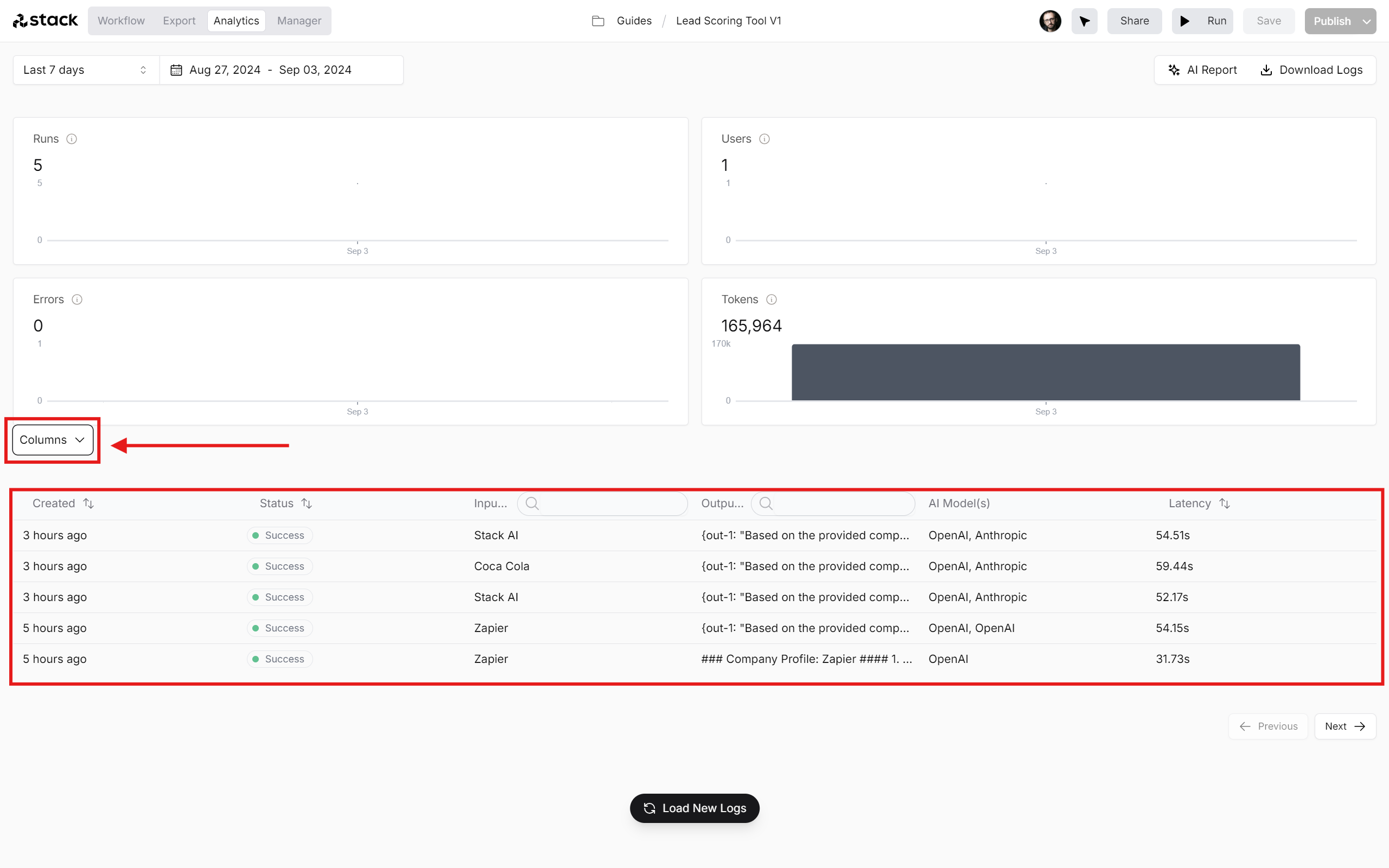
Task: Switch to the Manager tab
Action: [299, 21]
